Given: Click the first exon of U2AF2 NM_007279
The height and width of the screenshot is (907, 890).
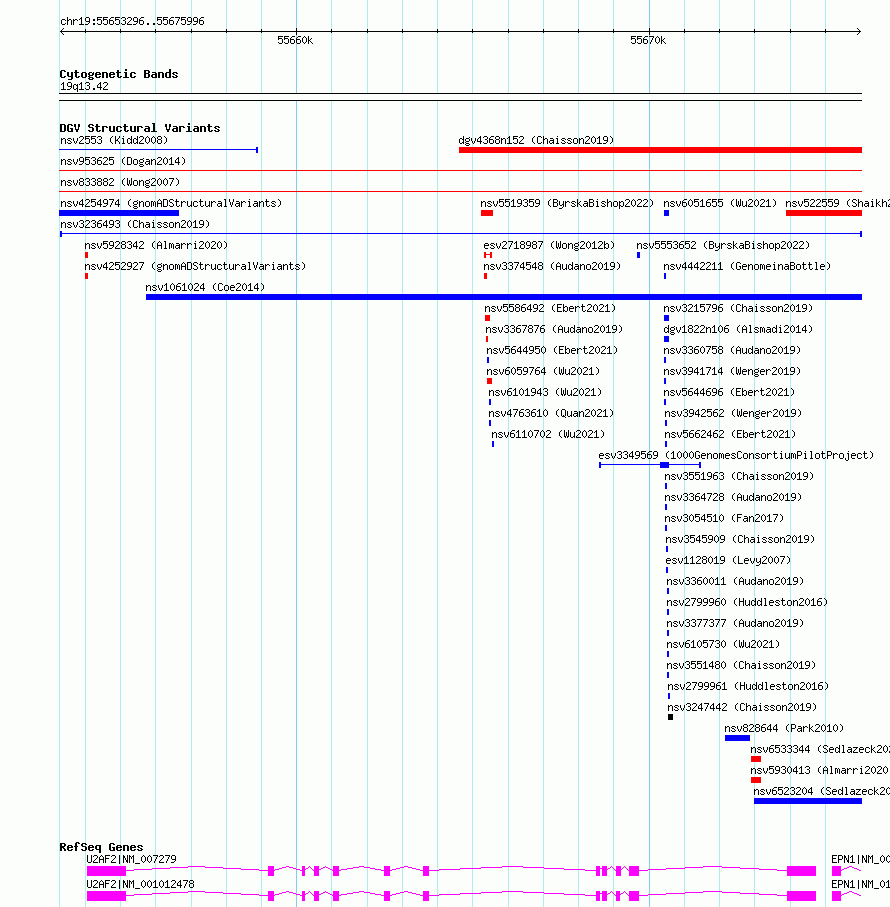Looking at the screenshot, I should (106, 871).
